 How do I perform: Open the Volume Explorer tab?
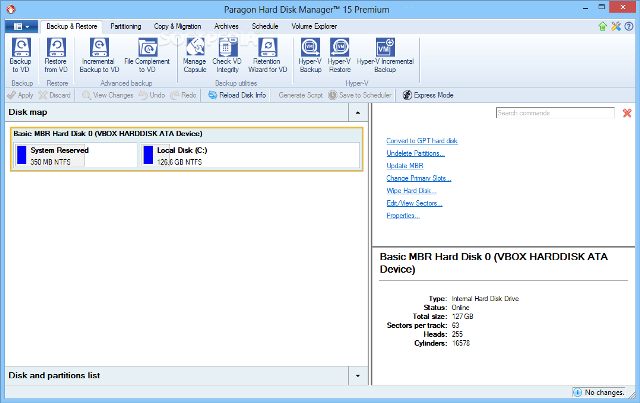[x=314, y=27]
